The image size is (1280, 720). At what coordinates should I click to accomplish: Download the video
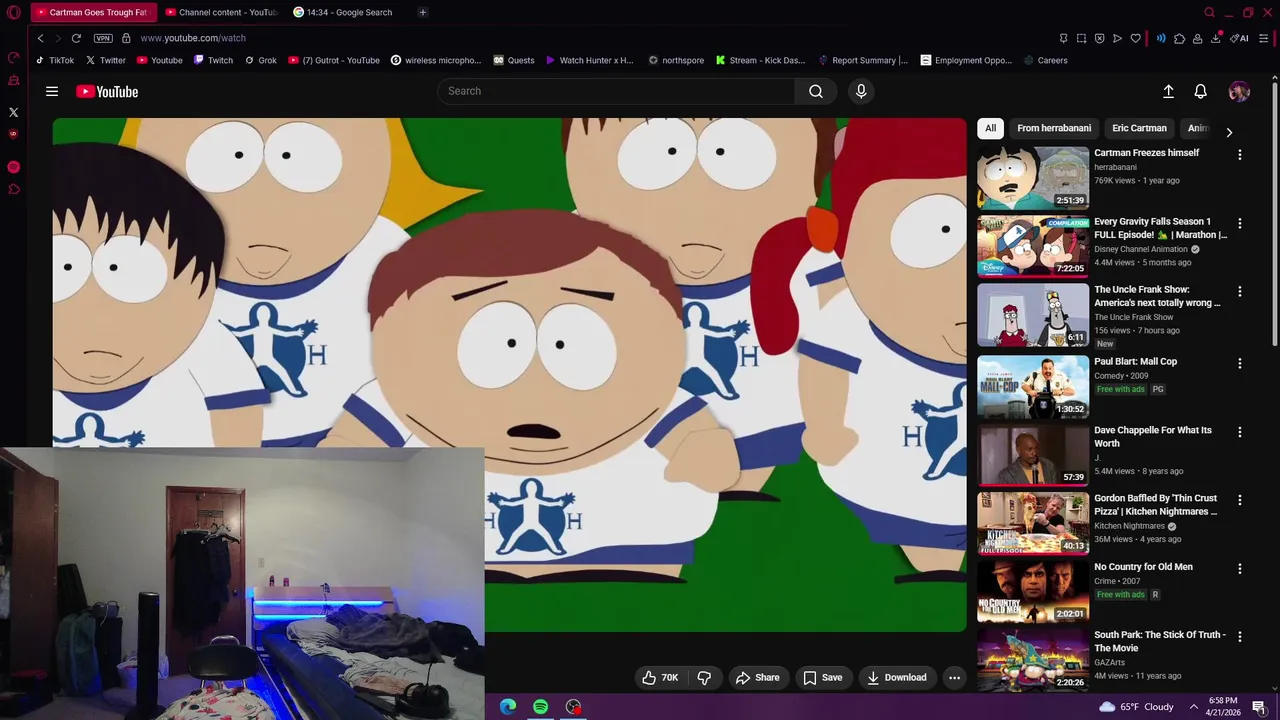coord(897,677)
